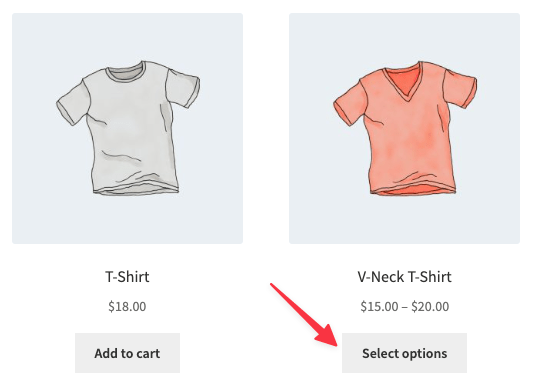
Task: Click the round collar of gray shirt
Action: pyautogui.click(x=125, y=72)
